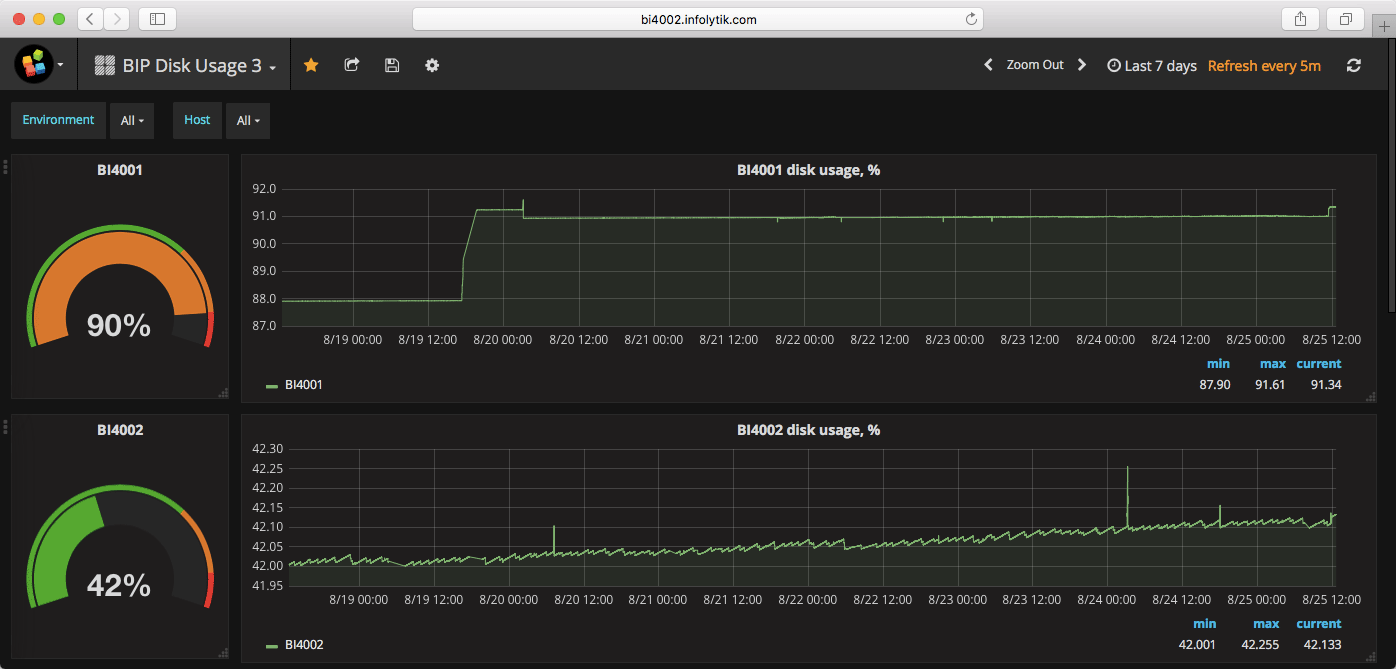The image size is (1396, 669).
Task: Click the BI4002 gauge panel resize handle
Action: [x=223, y=653]
